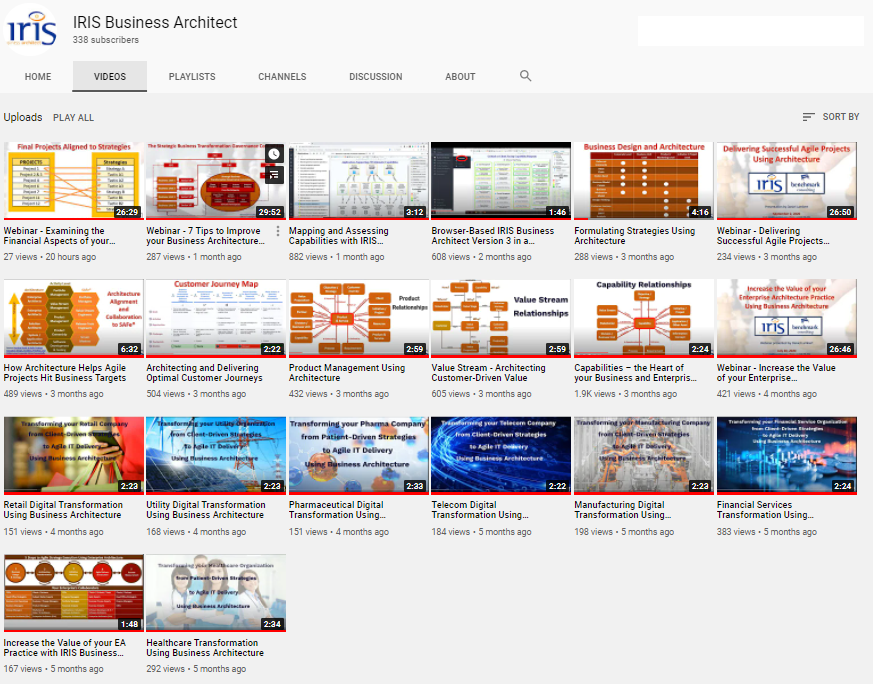873x684 pixels.
Task: Open 'Webinar - Examining the Financial Aspects' title
Action: [x=60, y=235]
